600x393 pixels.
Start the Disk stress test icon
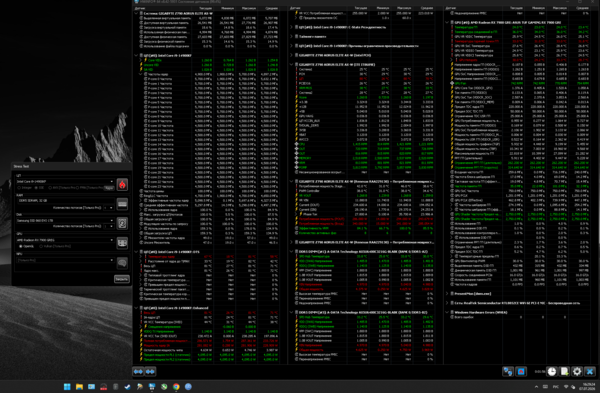[122, 223]
